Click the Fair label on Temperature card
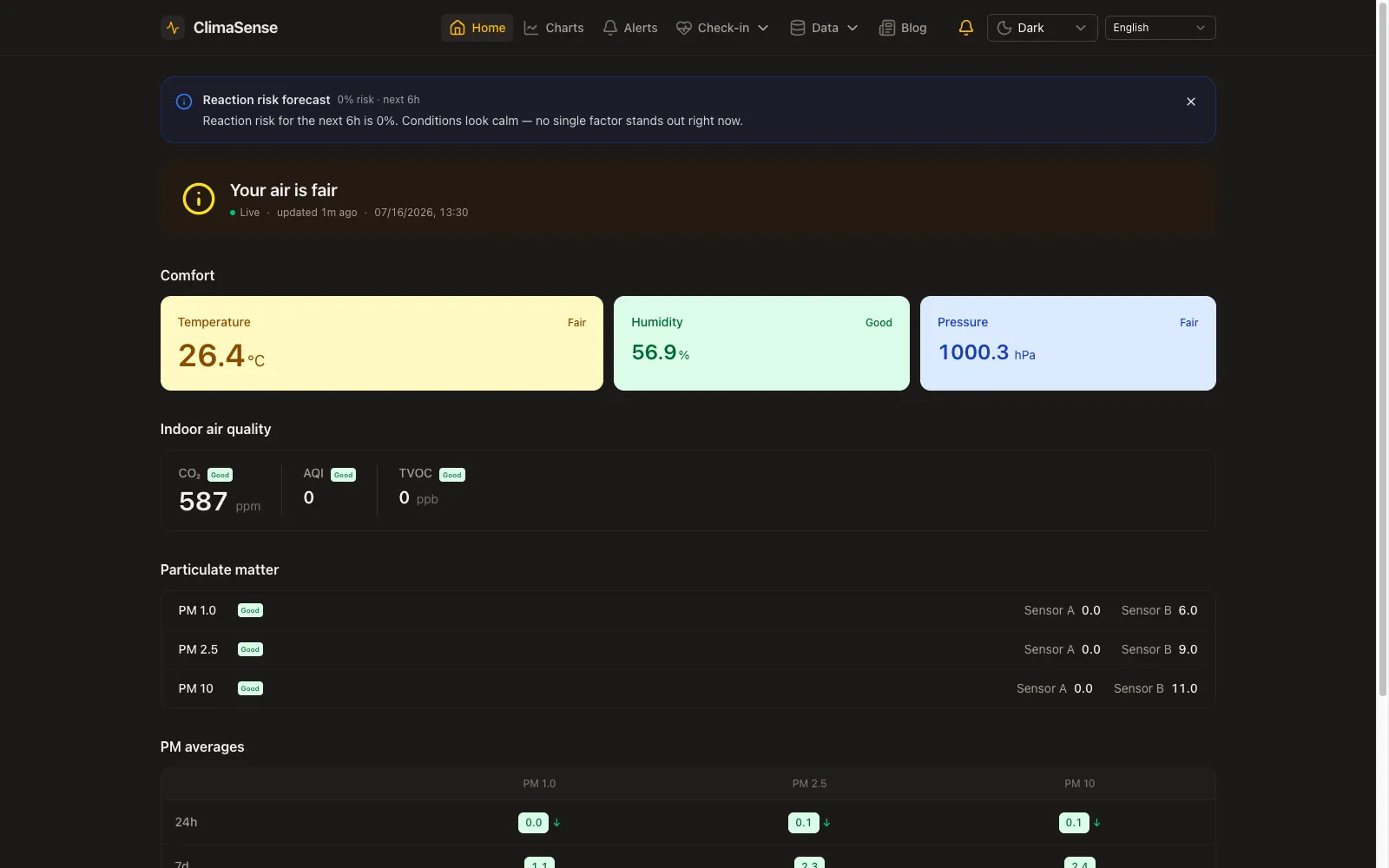Viewport: 1389px width, 868px height. point(577,323)
